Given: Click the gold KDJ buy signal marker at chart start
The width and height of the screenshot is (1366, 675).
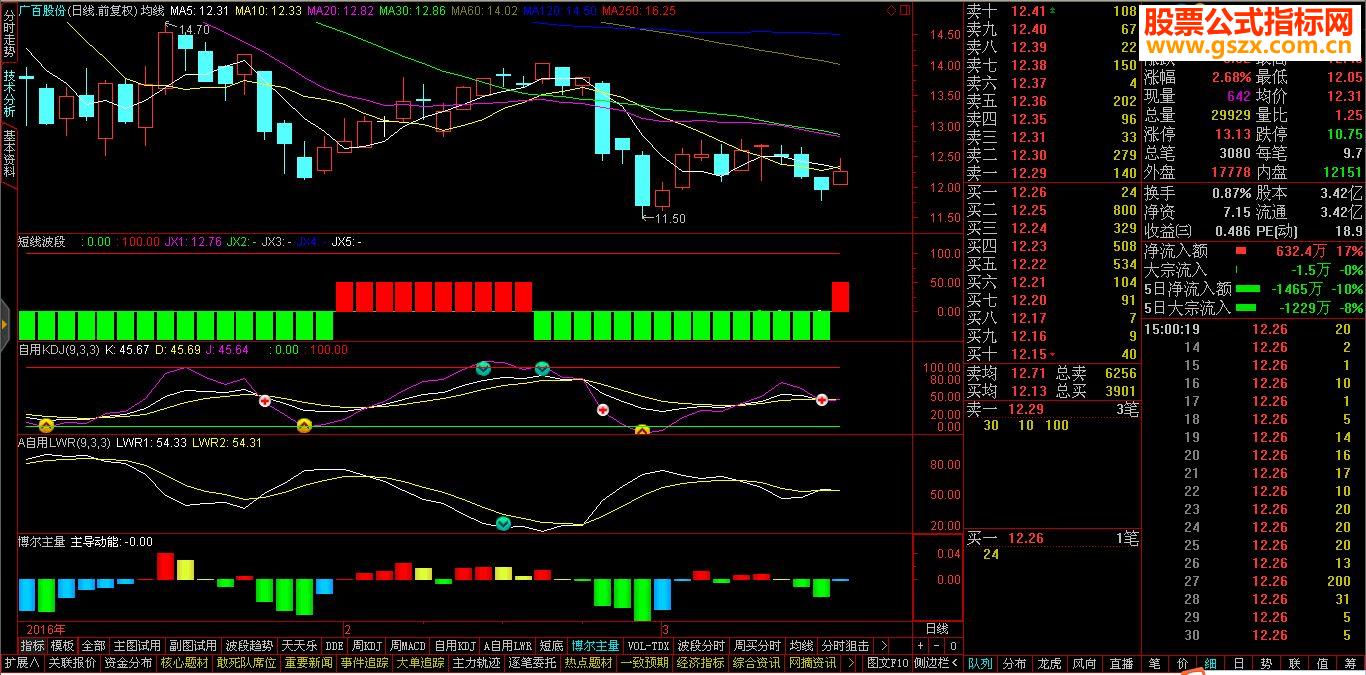Looking at the screenshot, I should (x=45, y=425).
